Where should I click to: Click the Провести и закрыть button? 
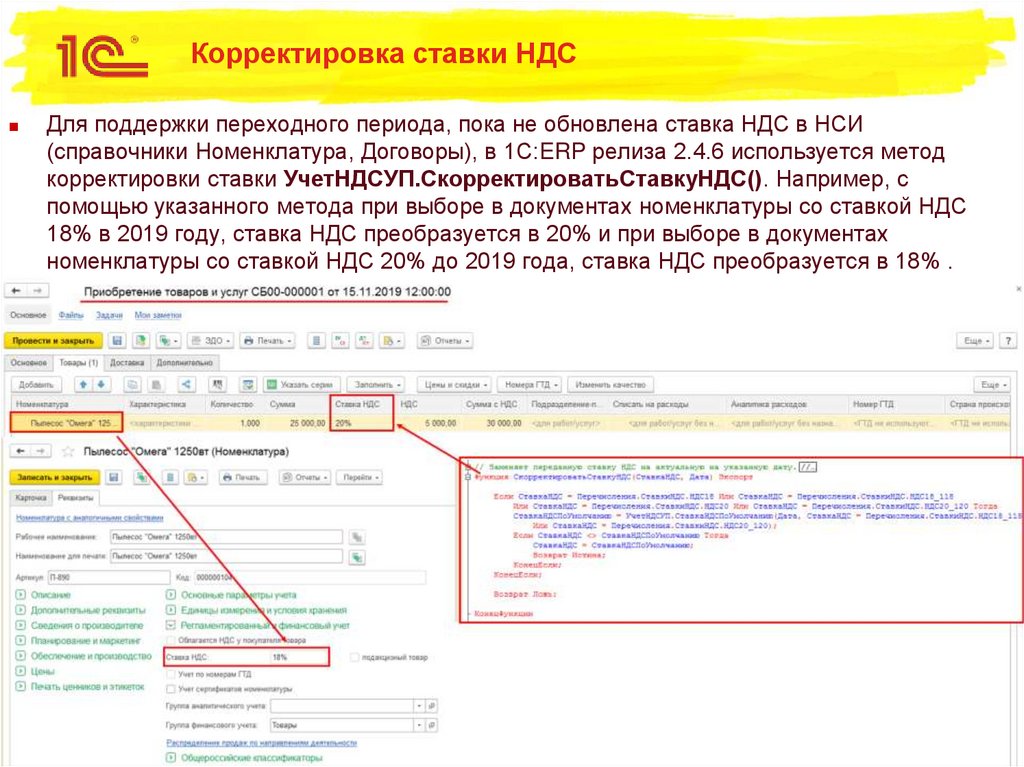click(54, 340)
